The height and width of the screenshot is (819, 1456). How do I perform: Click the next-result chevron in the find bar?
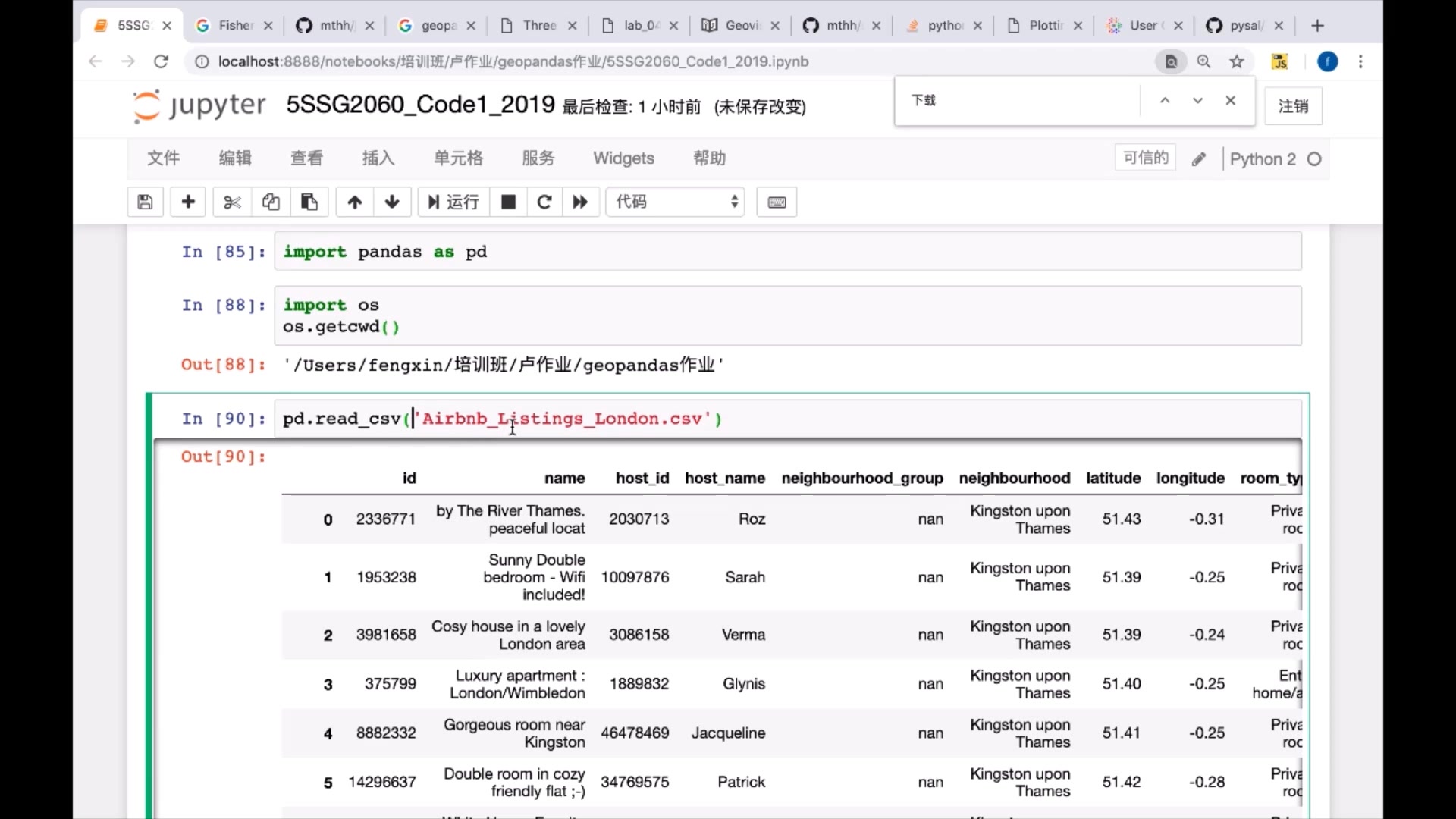pos(1197,100)
